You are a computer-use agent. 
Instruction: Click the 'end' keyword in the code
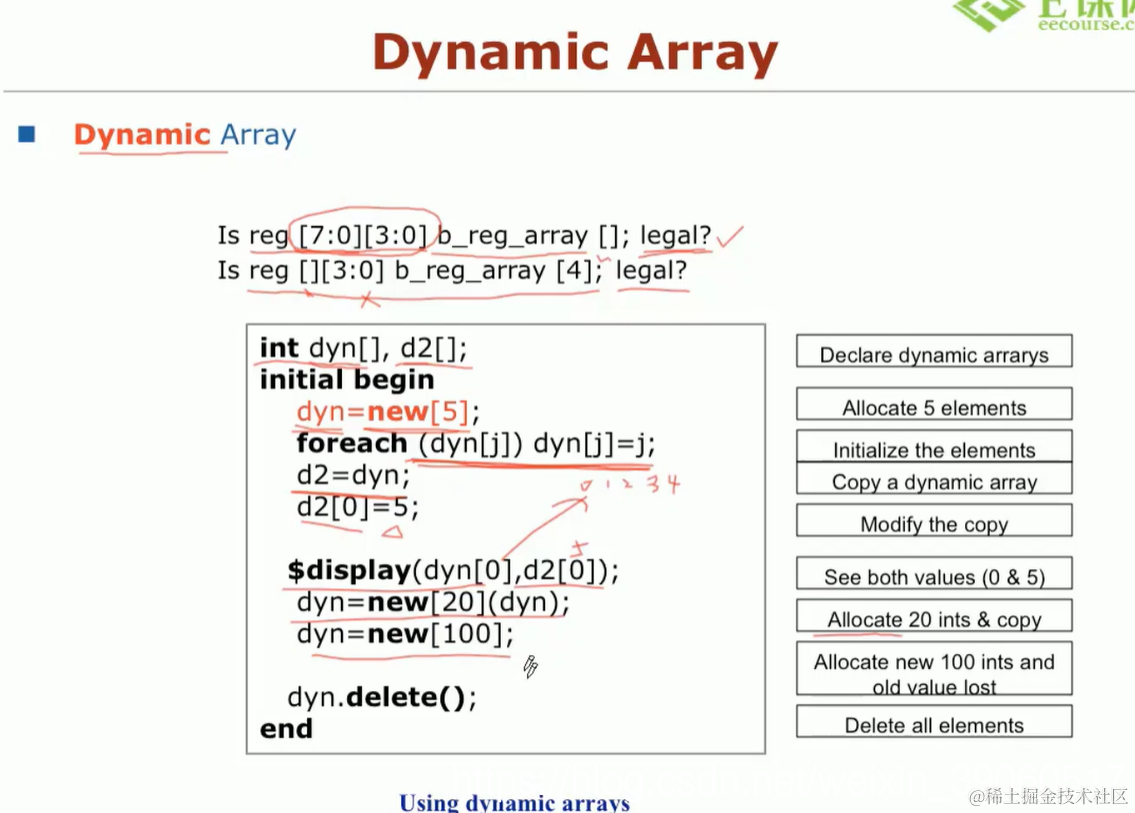[286, 728]
